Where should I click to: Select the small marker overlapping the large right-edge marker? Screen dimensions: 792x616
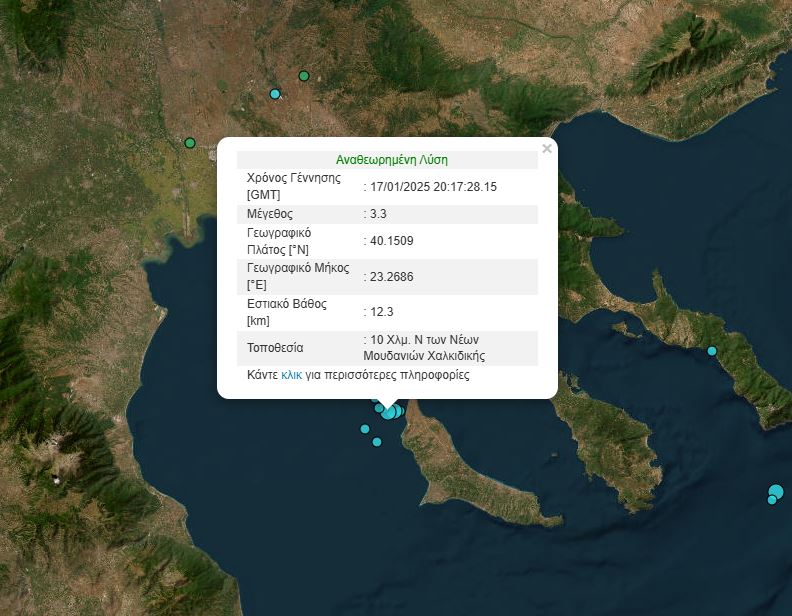[771, 500]
